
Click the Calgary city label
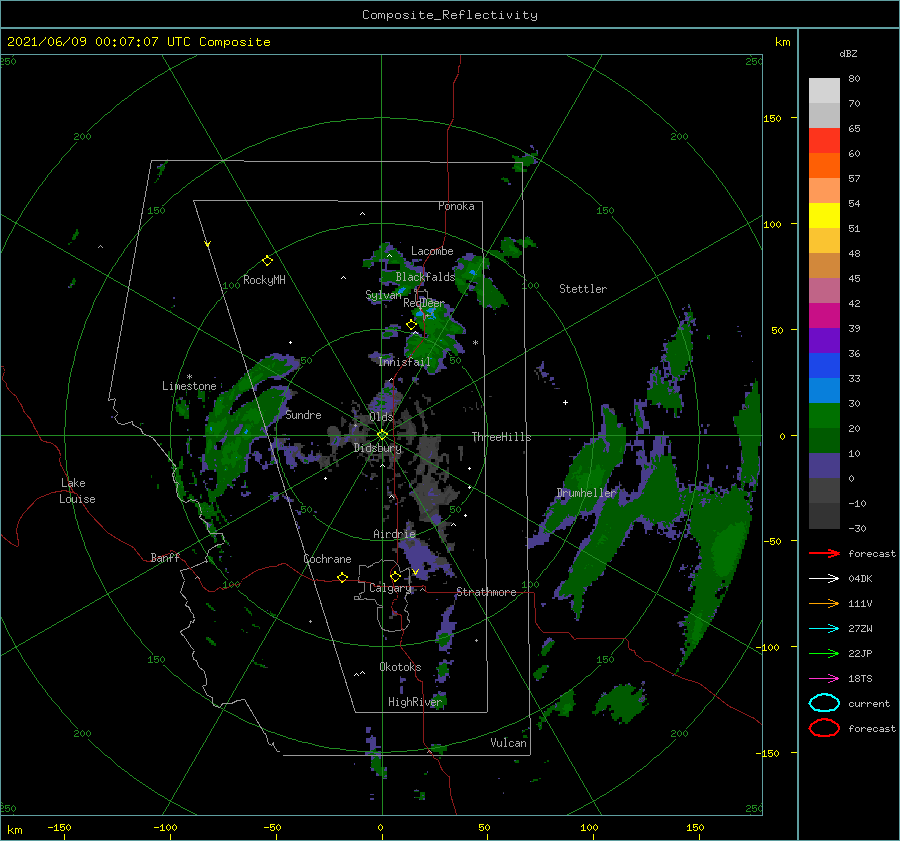pos(390,588)
